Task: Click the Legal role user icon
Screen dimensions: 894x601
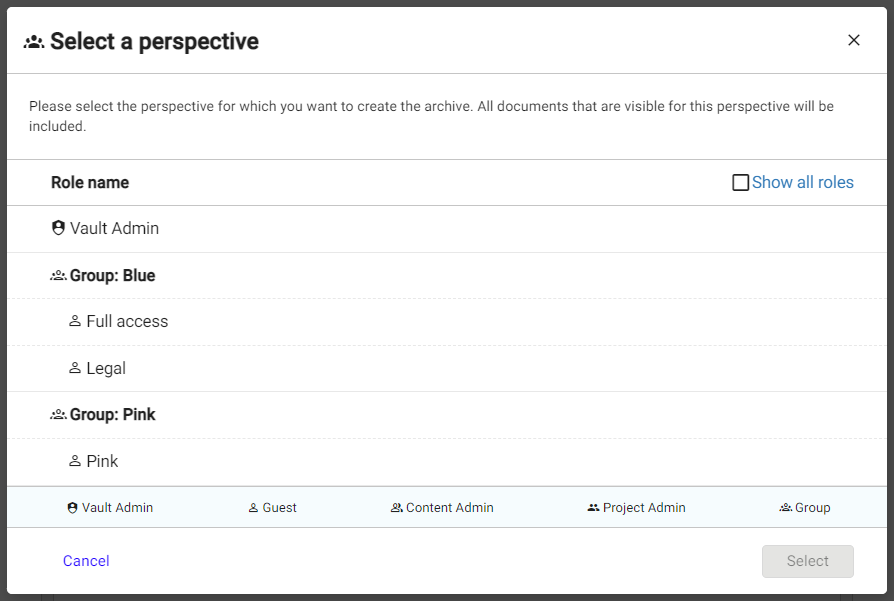Action: (x=75, y=368)
